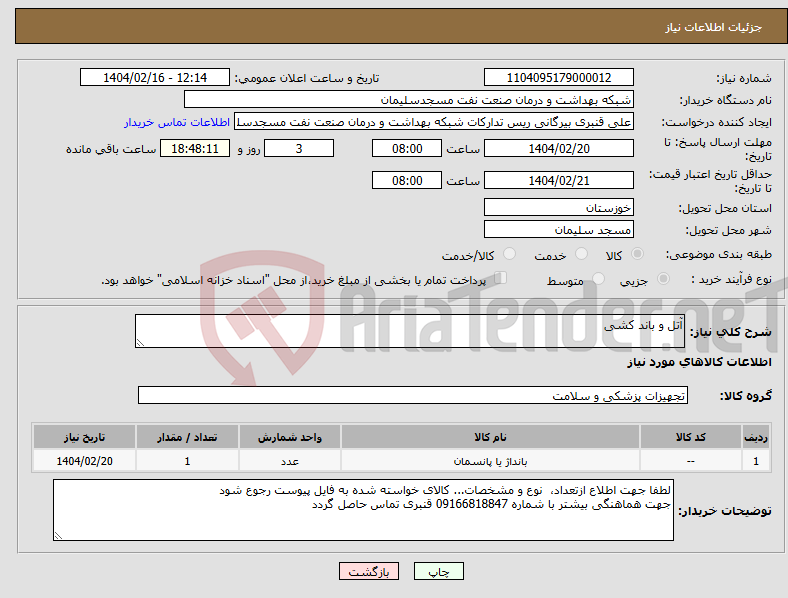
Task: Click the شماره نیاز label
Action: click(x=744, y=78)
